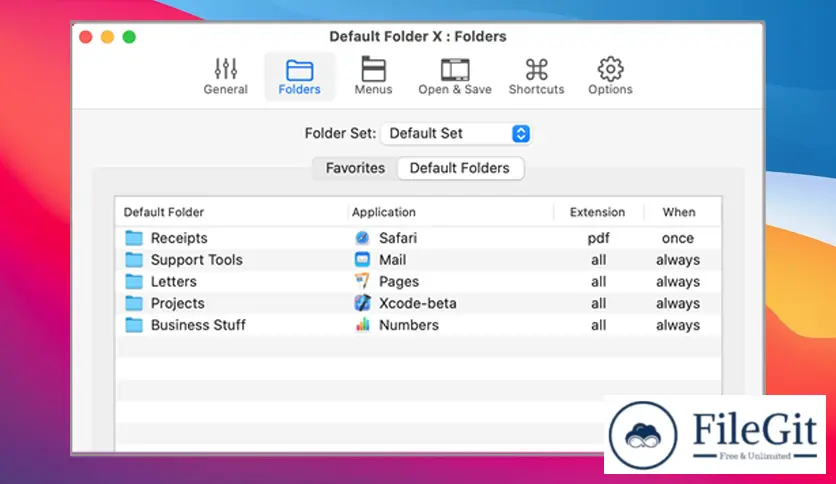Sort by the Default Folder column header
The image size is (836, 484).
point(164,212)
